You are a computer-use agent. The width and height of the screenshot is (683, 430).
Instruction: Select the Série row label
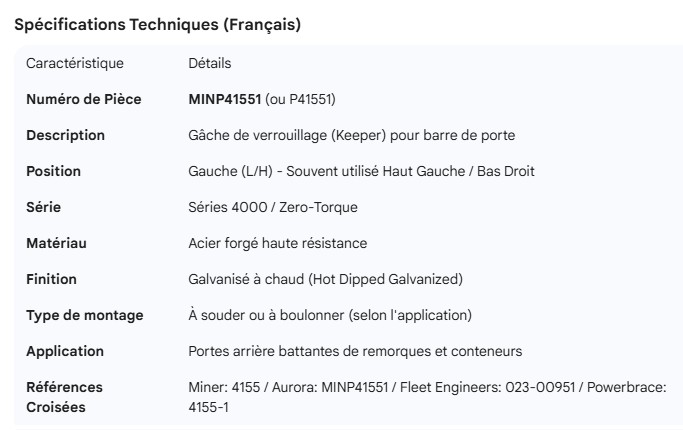pyautogui.click(x=44, y=207)
